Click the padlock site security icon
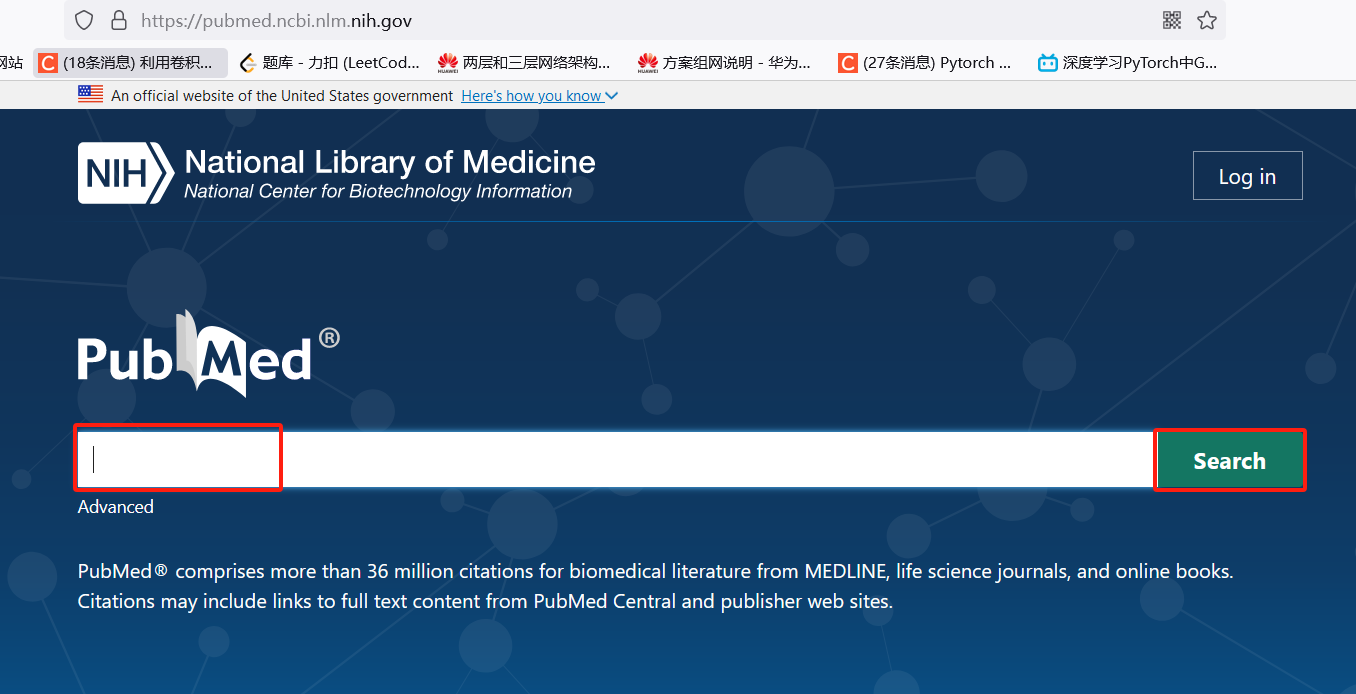Viewport: 1356px width, 694px height. 118,20
